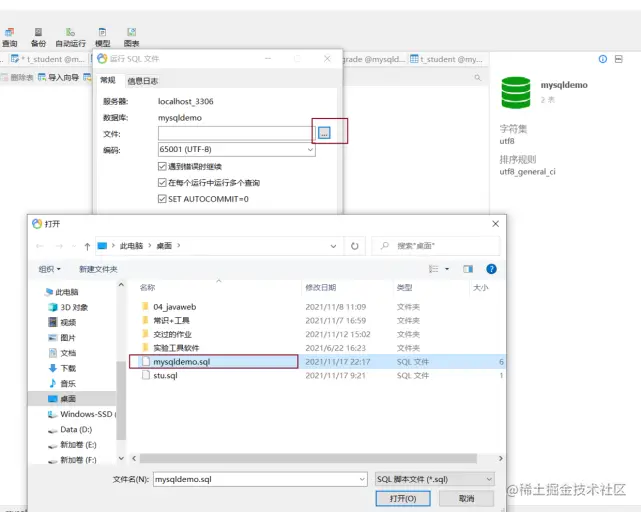Select 此电脑 in the sidebar tree
This screenshot has height=512, width=641.
[x=61, y=292]
